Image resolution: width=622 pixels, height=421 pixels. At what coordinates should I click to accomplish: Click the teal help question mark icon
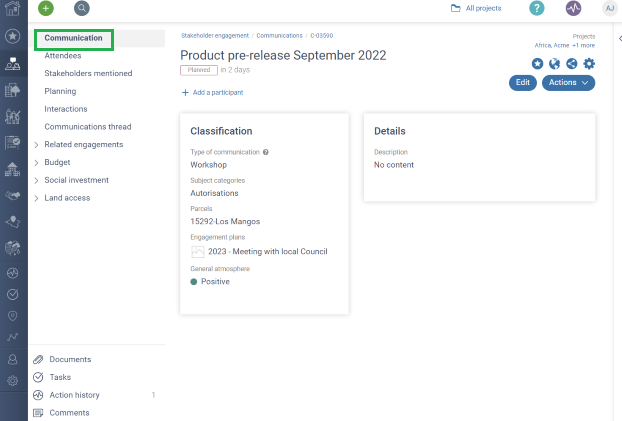point(537,8)
